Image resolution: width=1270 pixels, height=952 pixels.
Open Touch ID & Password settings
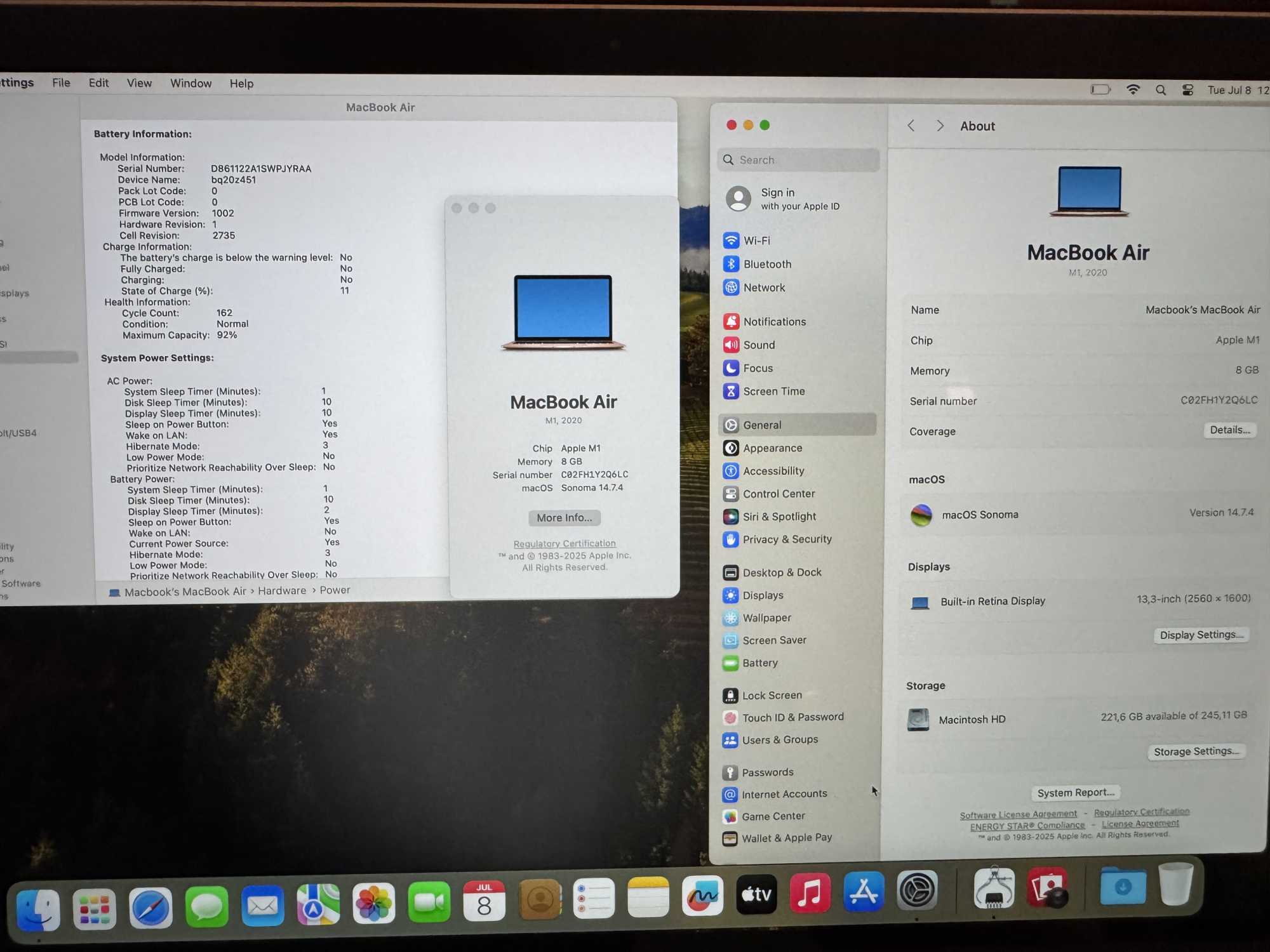[792, 717]
